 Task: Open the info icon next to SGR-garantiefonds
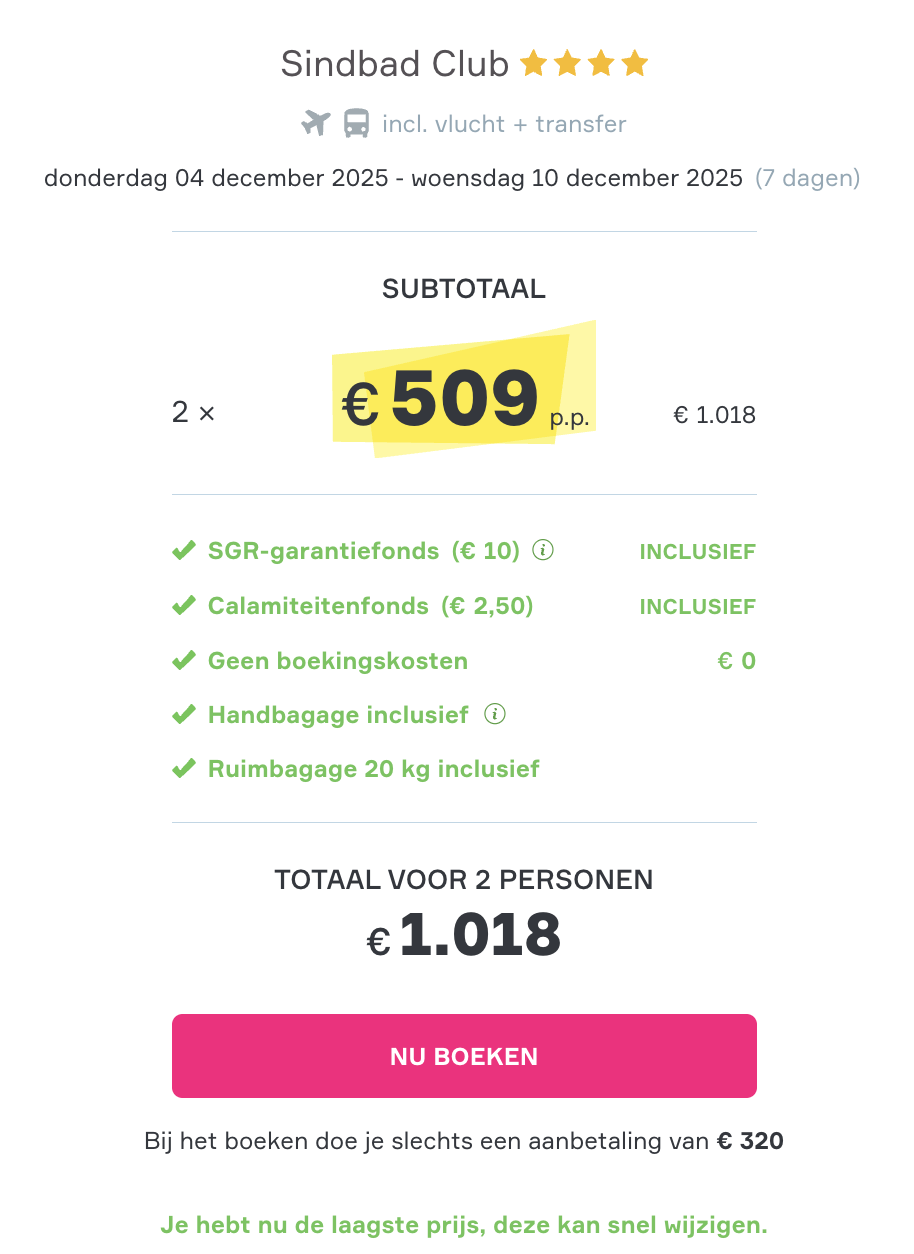542,549
